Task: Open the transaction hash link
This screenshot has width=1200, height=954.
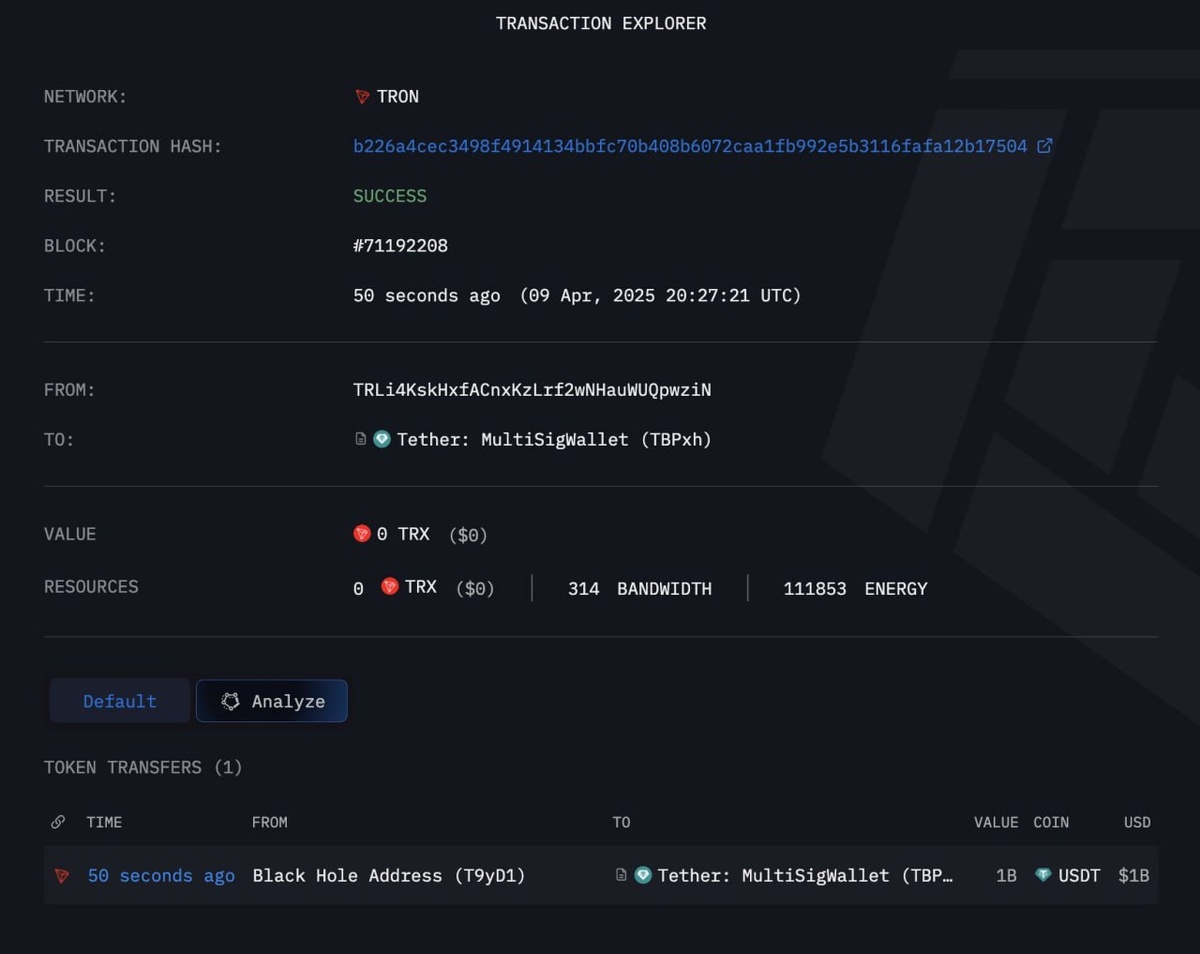Action: coord(690,146)
